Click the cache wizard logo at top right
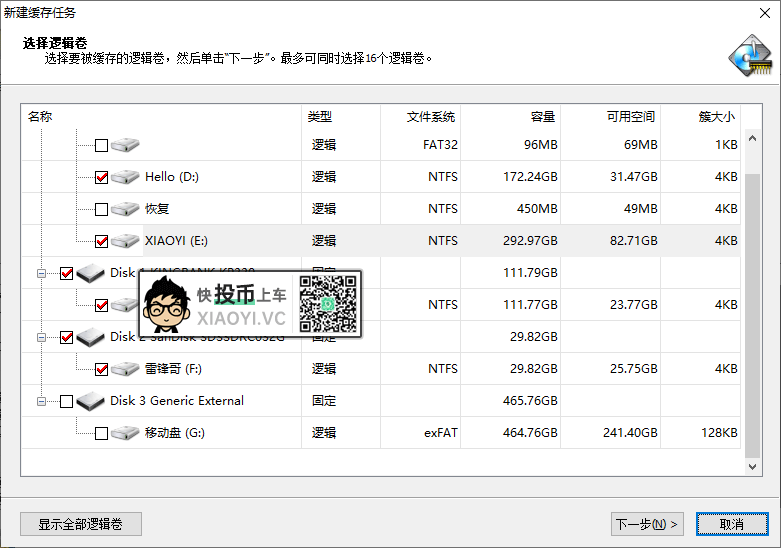Image resolution: width=781 pixels, height=548 pixels. pyautogui.click(x=749, y=56)
